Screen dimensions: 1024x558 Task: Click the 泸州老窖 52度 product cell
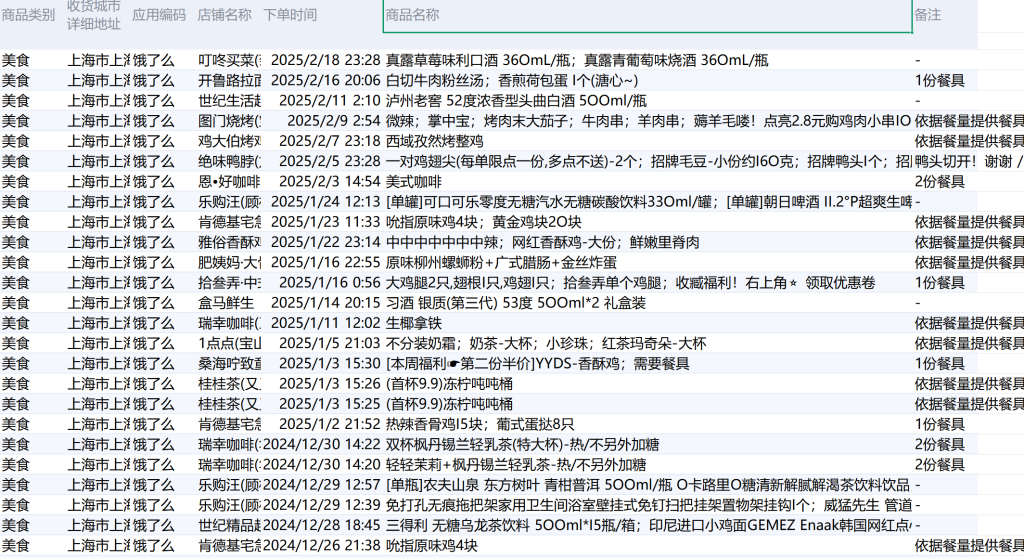[x=647, y=101]
